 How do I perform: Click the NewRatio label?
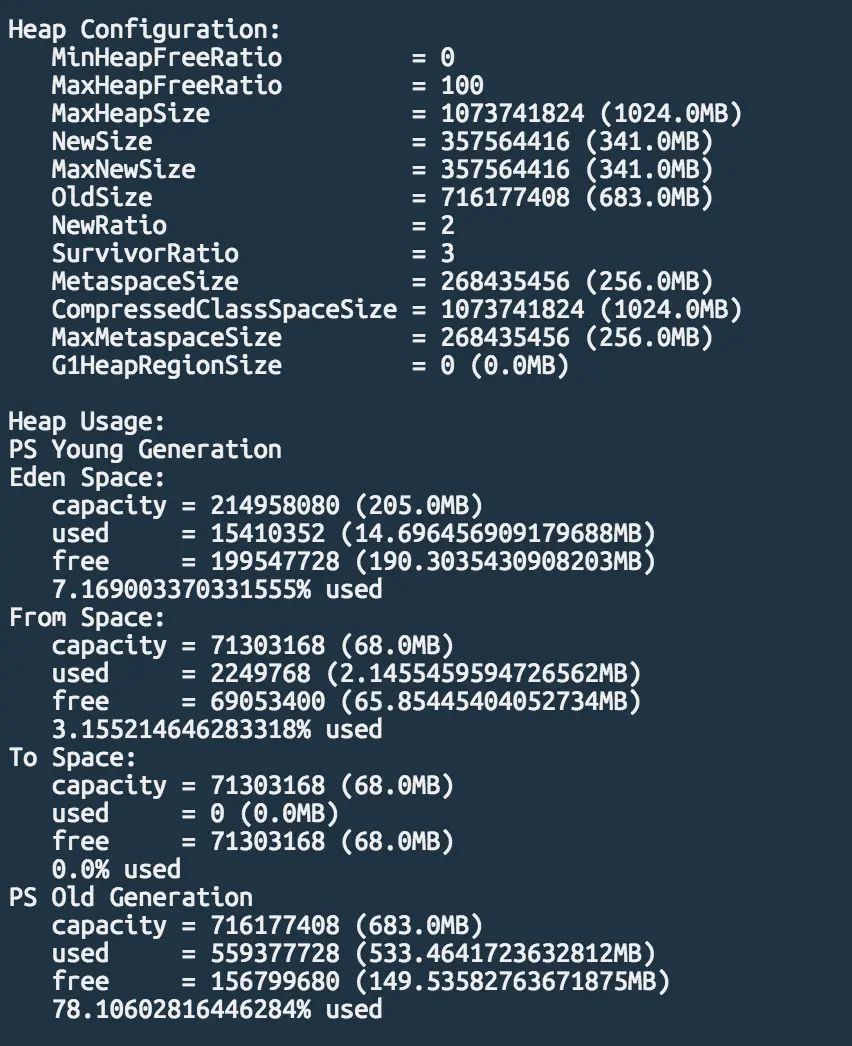pos(109,225)
